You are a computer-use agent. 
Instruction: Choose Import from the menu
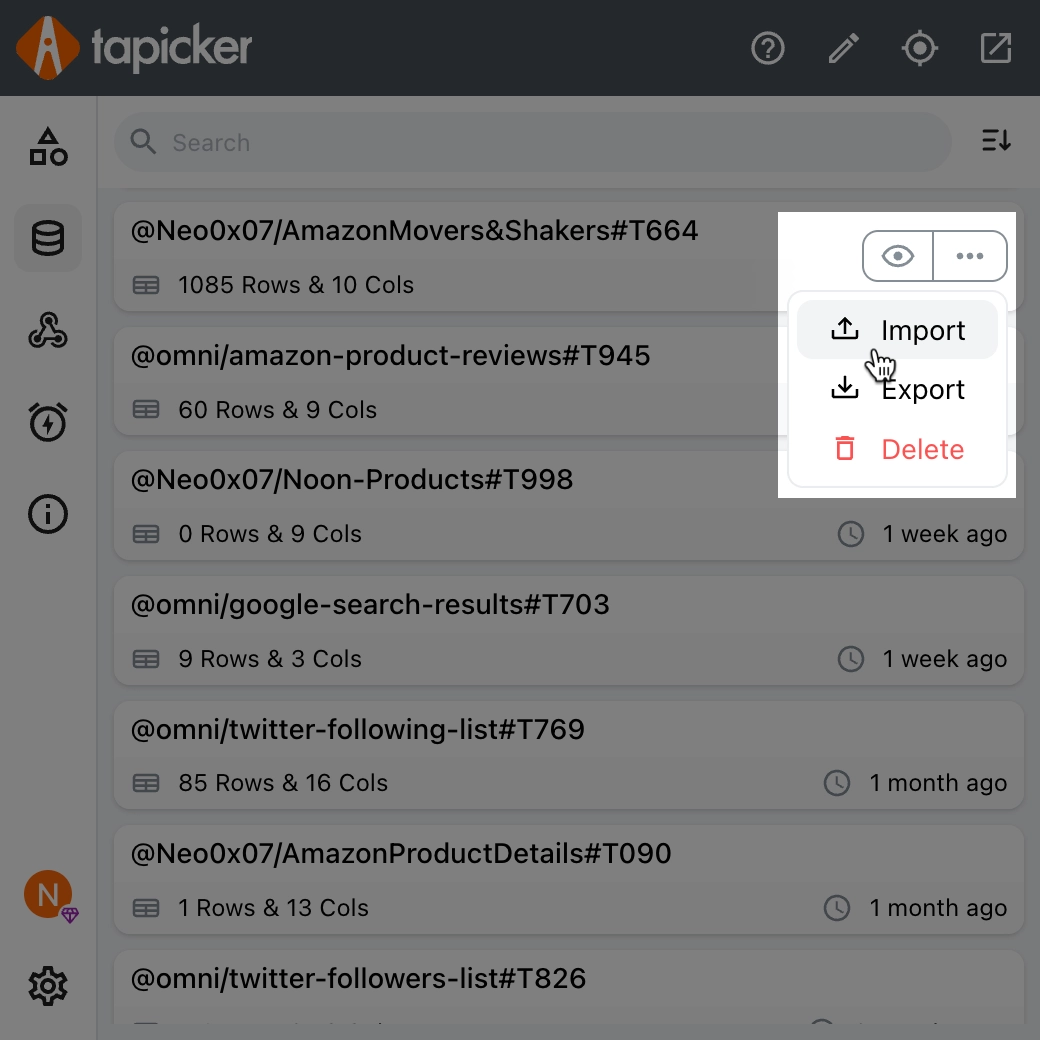tap(898, 330)
